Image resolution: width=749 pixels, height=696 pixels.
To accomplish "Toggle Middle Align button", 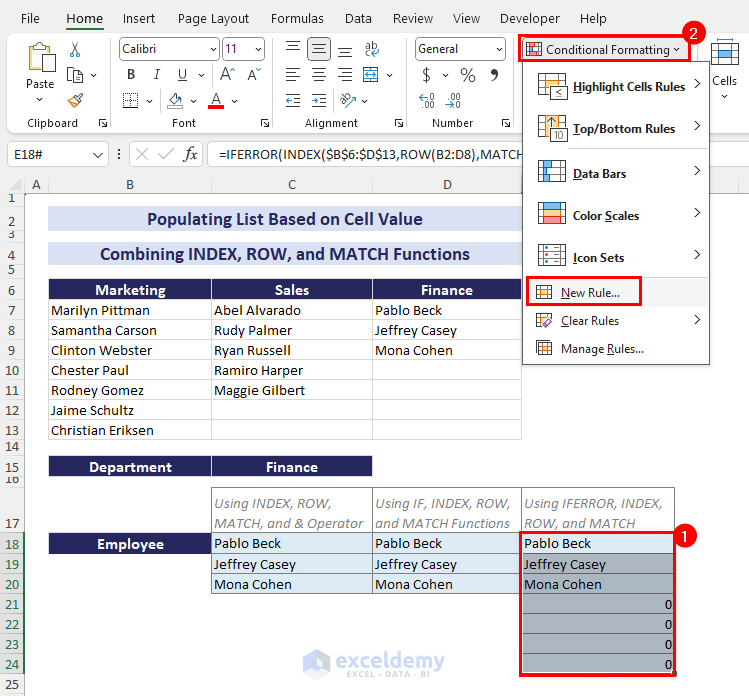I will (319, 49).
